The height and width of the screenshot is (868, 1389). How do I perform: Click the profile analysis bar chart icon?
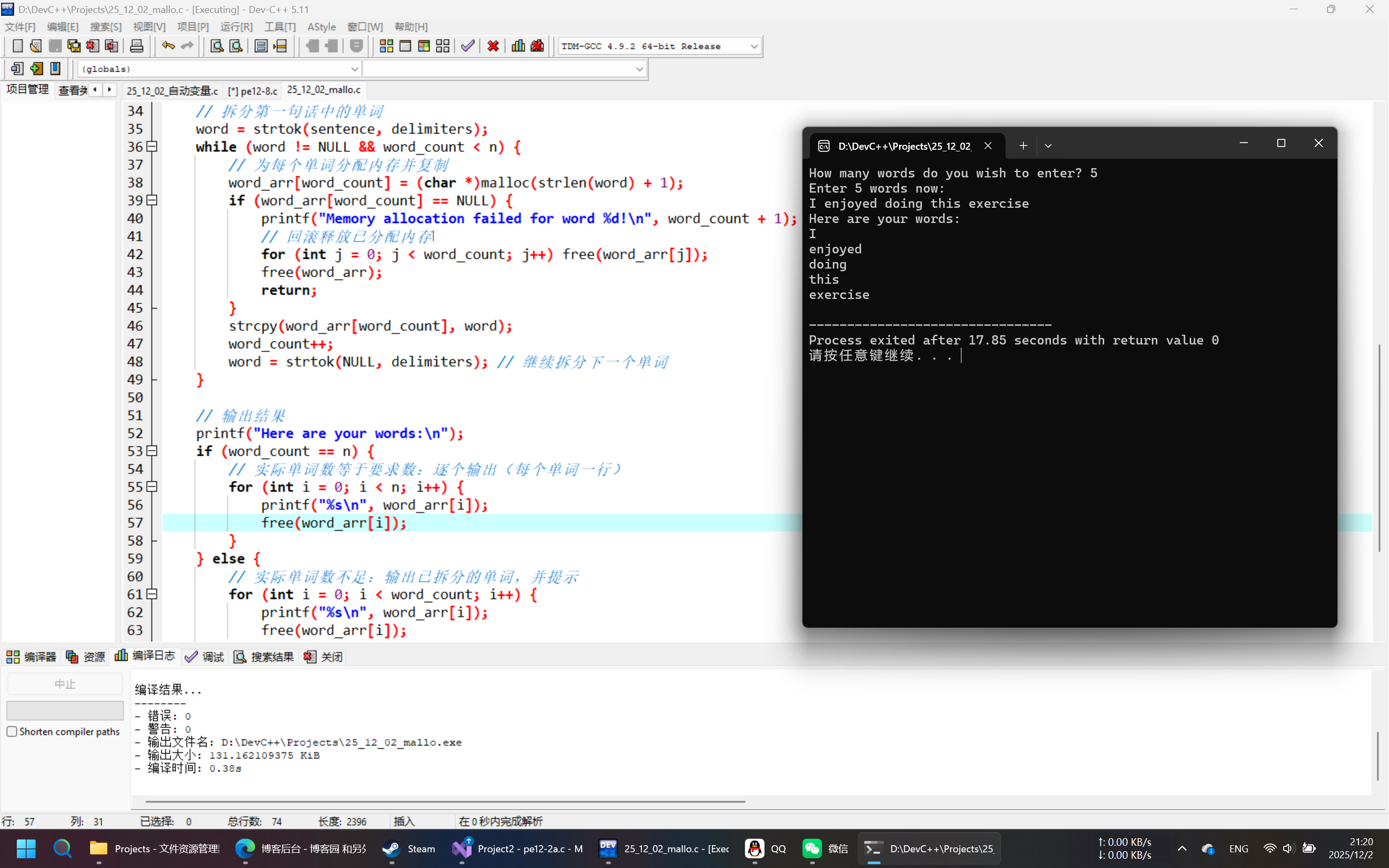click(518, 46)
